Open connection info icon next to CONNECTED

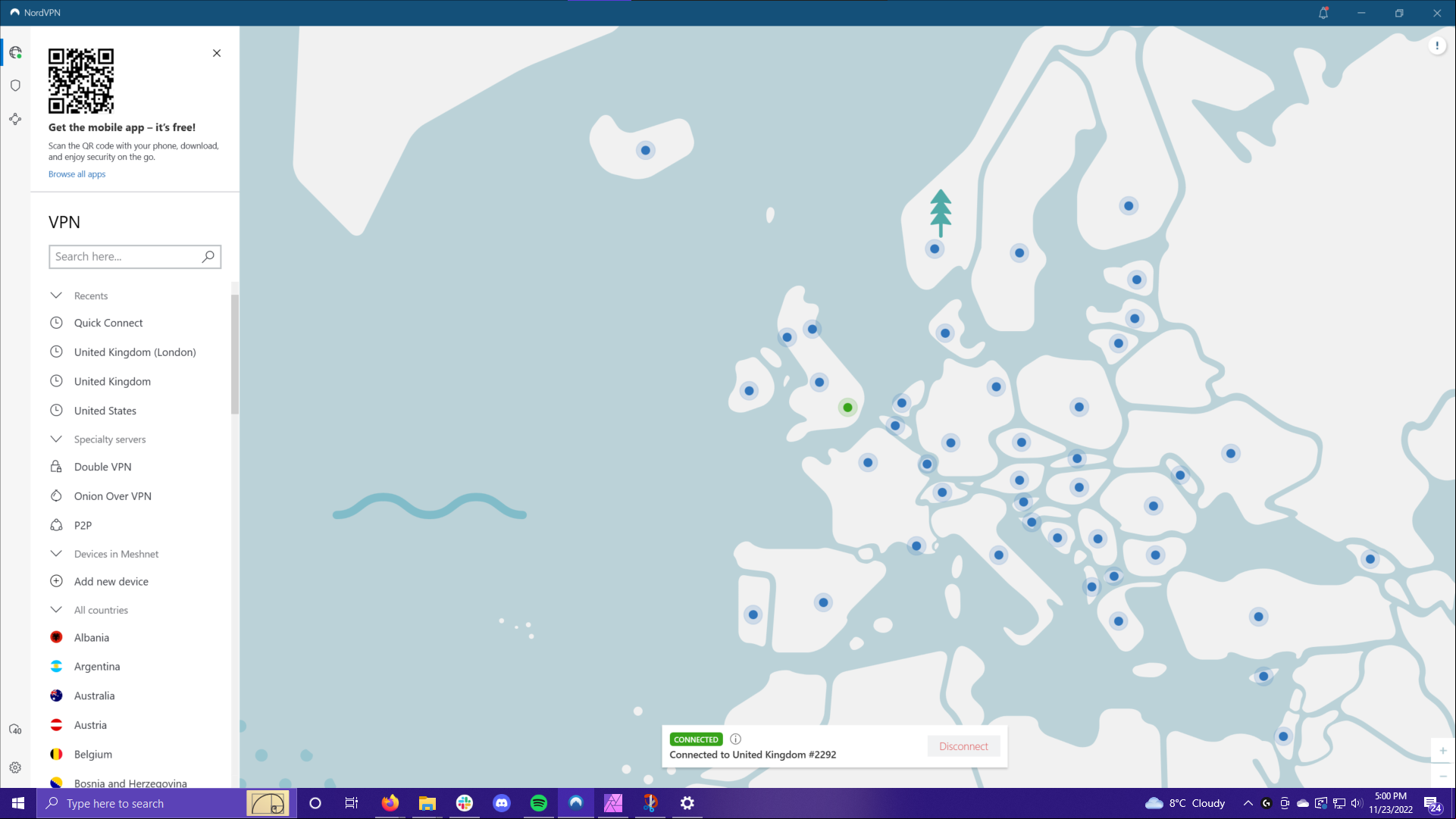pos(735,739)
